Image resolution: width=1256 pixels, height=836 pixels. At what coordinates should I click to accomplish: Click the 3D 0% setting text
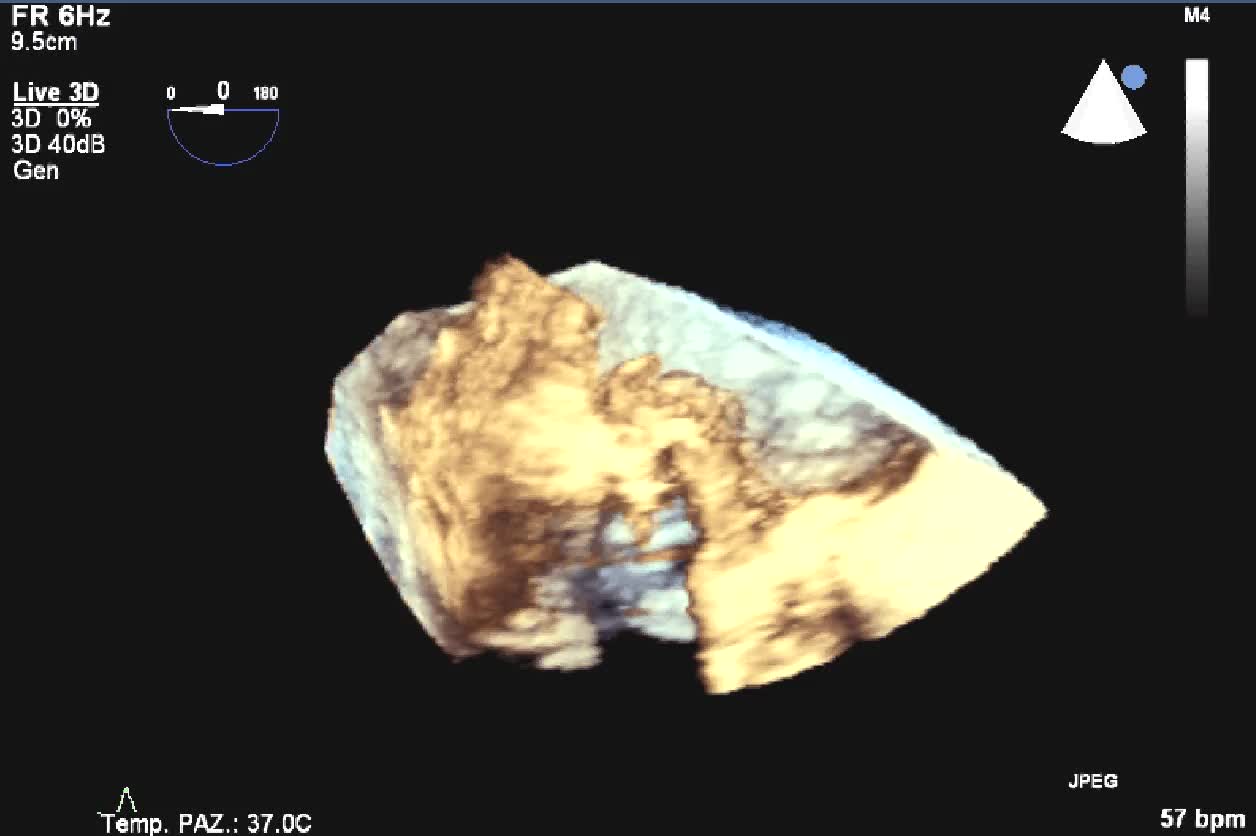tap(52, 119)
